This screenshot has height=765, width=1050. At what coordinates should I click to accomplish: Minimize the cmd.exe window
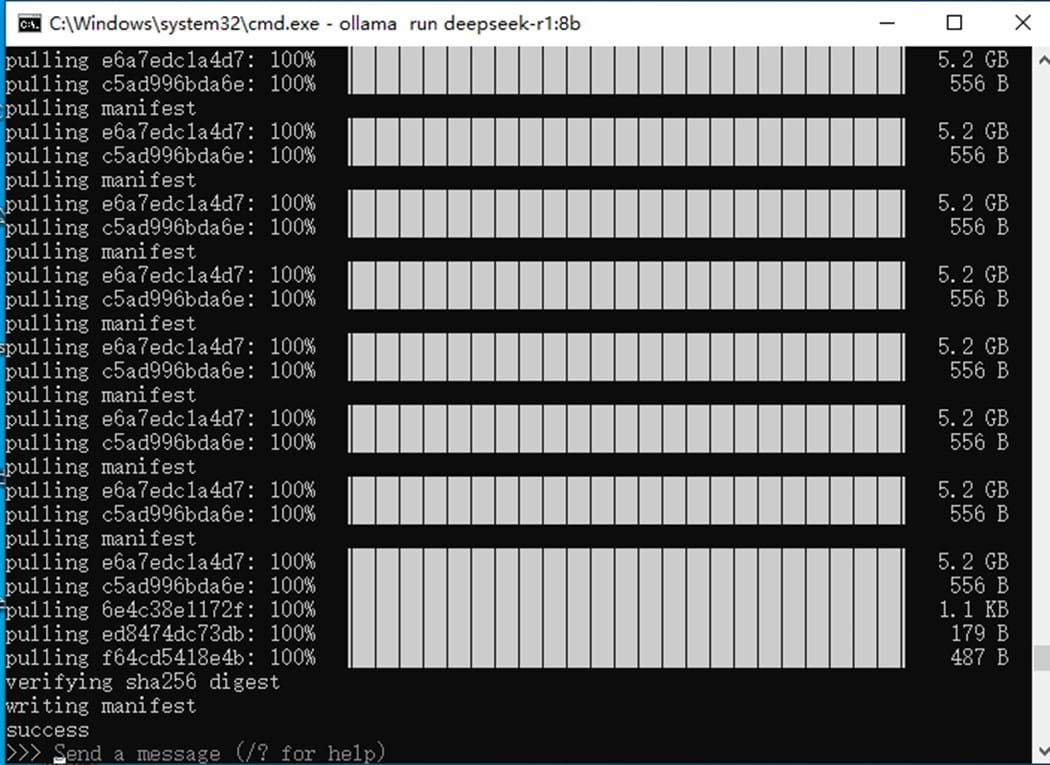(887, 23)
